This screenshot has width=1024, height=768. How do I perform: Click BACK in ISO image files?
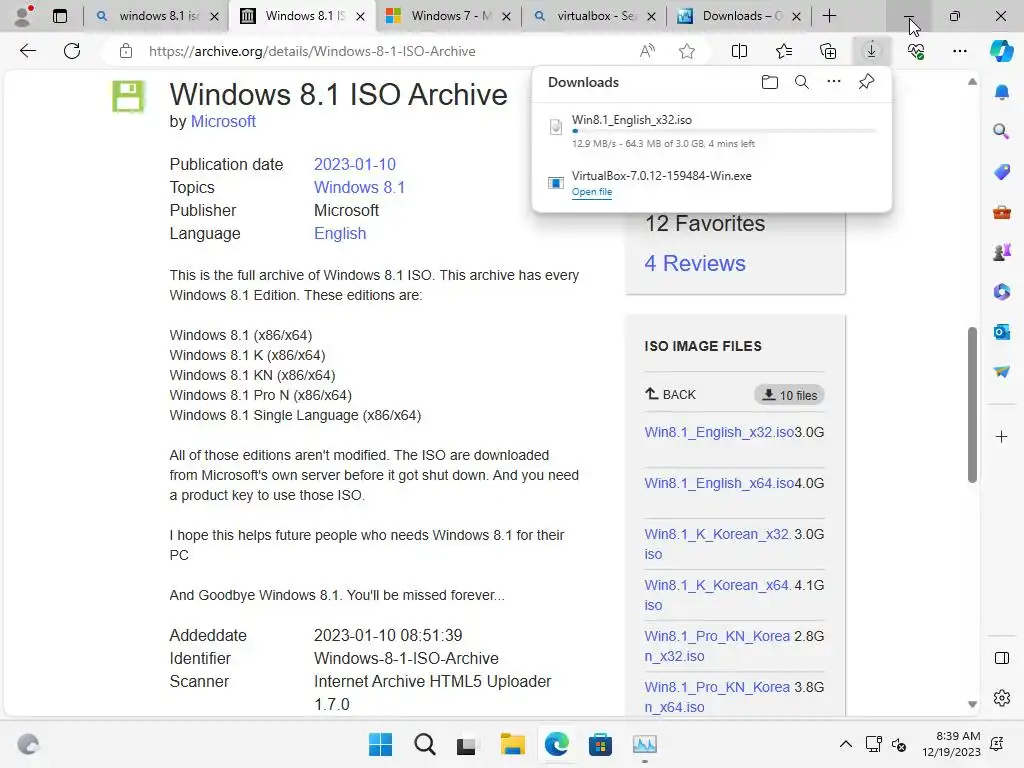671,394
